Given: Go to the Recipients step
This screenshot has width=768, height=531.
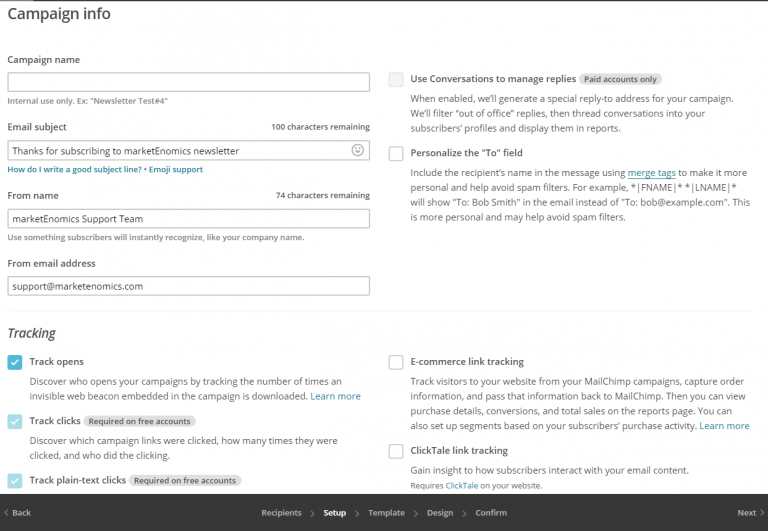Looking at the screenshot, I should point(281,513).
